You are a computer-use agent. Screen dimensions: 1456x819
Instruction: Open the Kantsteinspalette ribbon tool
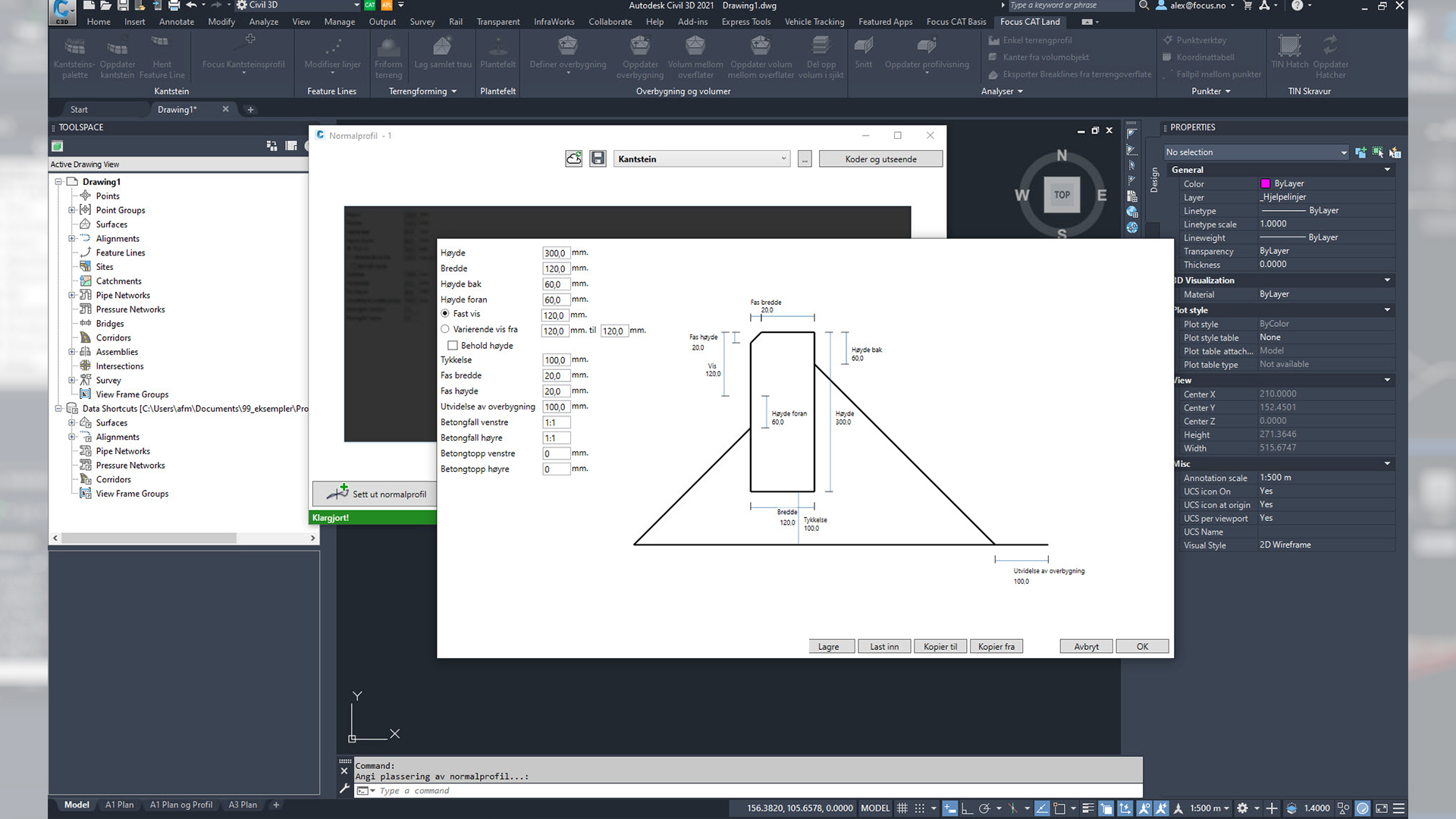point(74,57)
